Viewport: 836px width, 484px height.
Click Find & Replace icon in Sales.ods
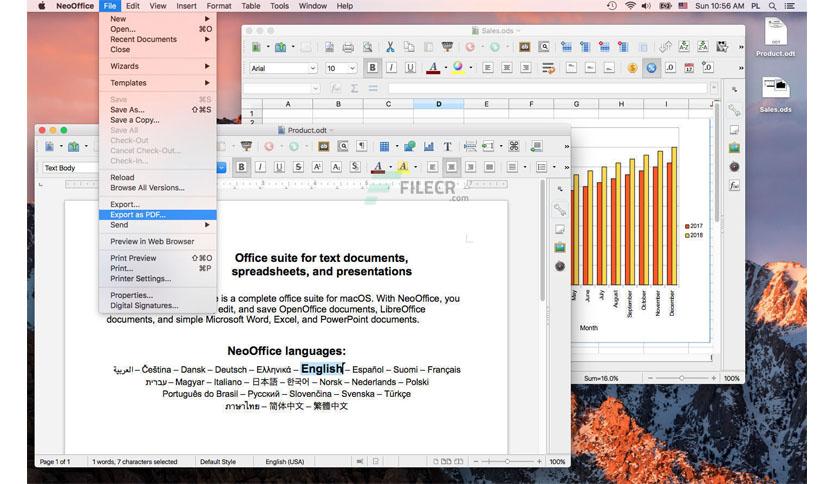click(x=544, y=47)
